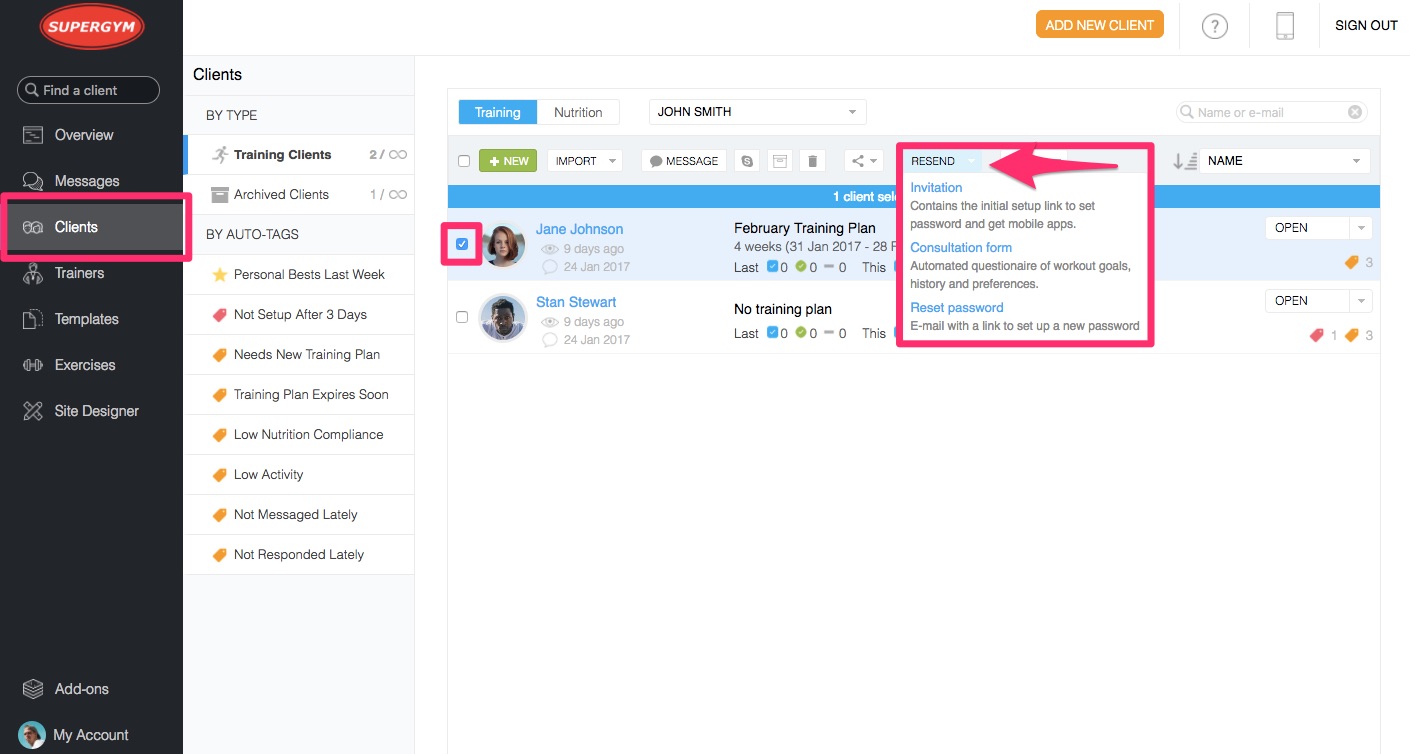The width and height of the screenshot is (1410, 754).
Task: Click the SuperGym logo
Action: [92, 27]
